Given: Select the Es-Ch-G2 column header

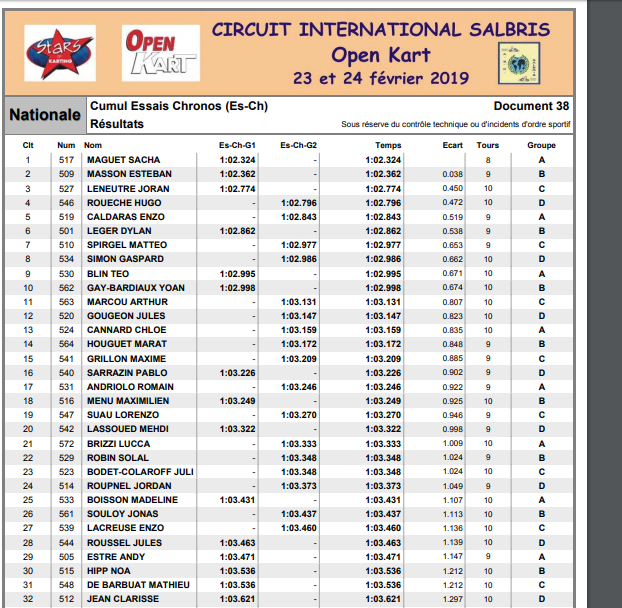Looking at the screenshot, I should tap(299, 145).
